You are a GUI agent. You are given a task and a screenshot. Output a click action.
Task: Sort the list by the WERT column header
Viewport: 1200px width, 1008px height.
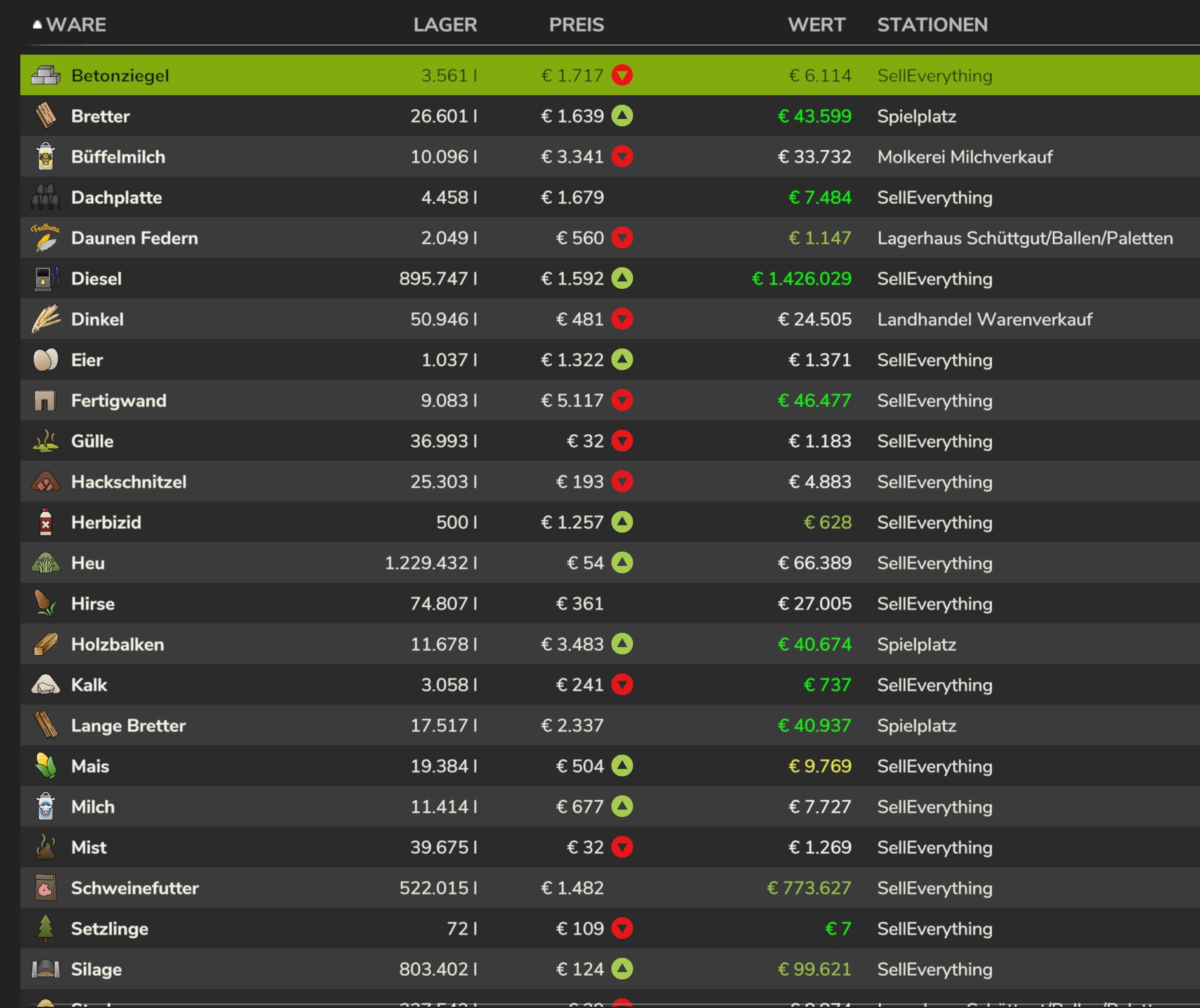pos(817,25)
